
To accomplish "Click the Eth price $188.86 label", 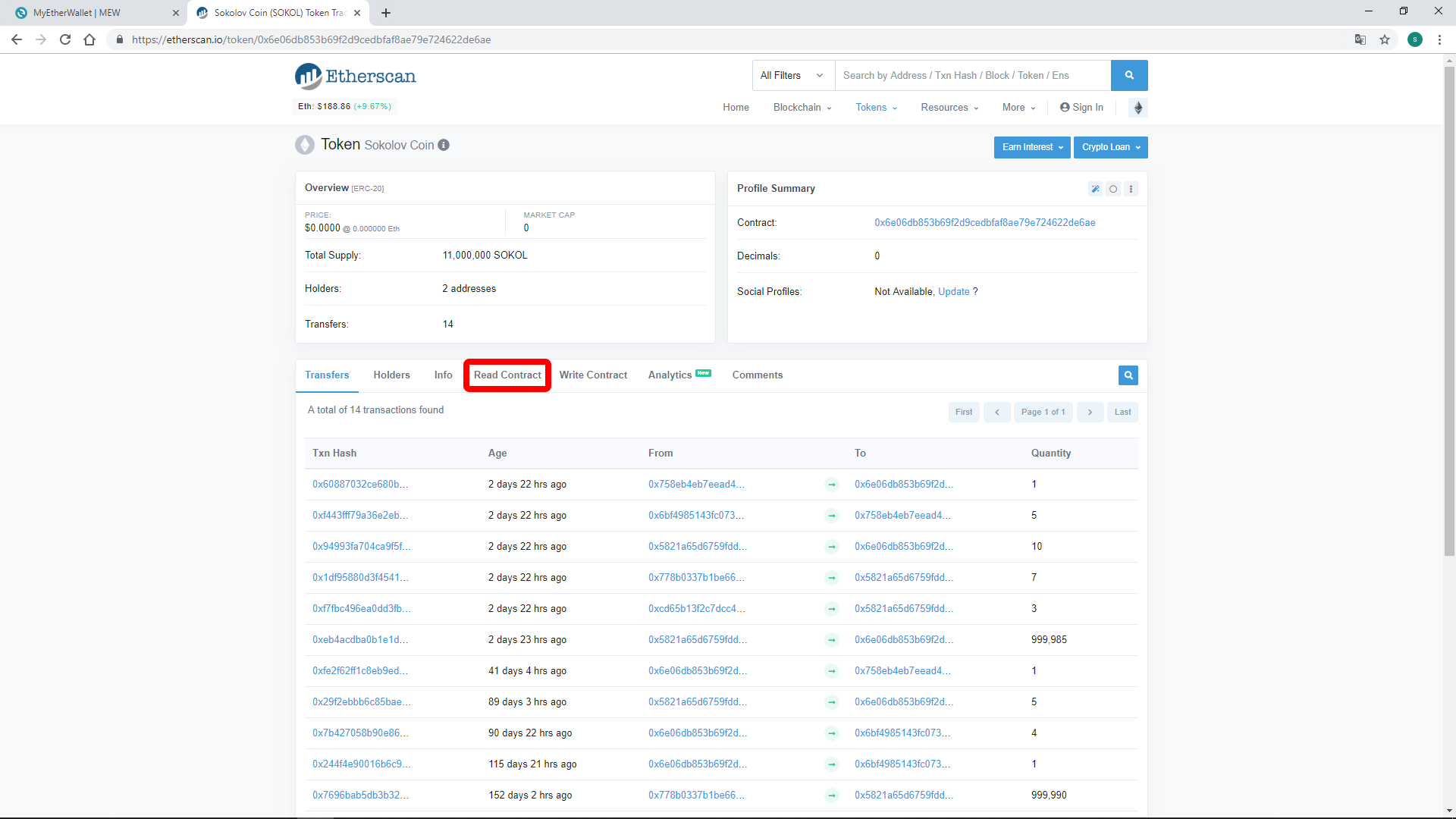I will click(x=344, y=107).
